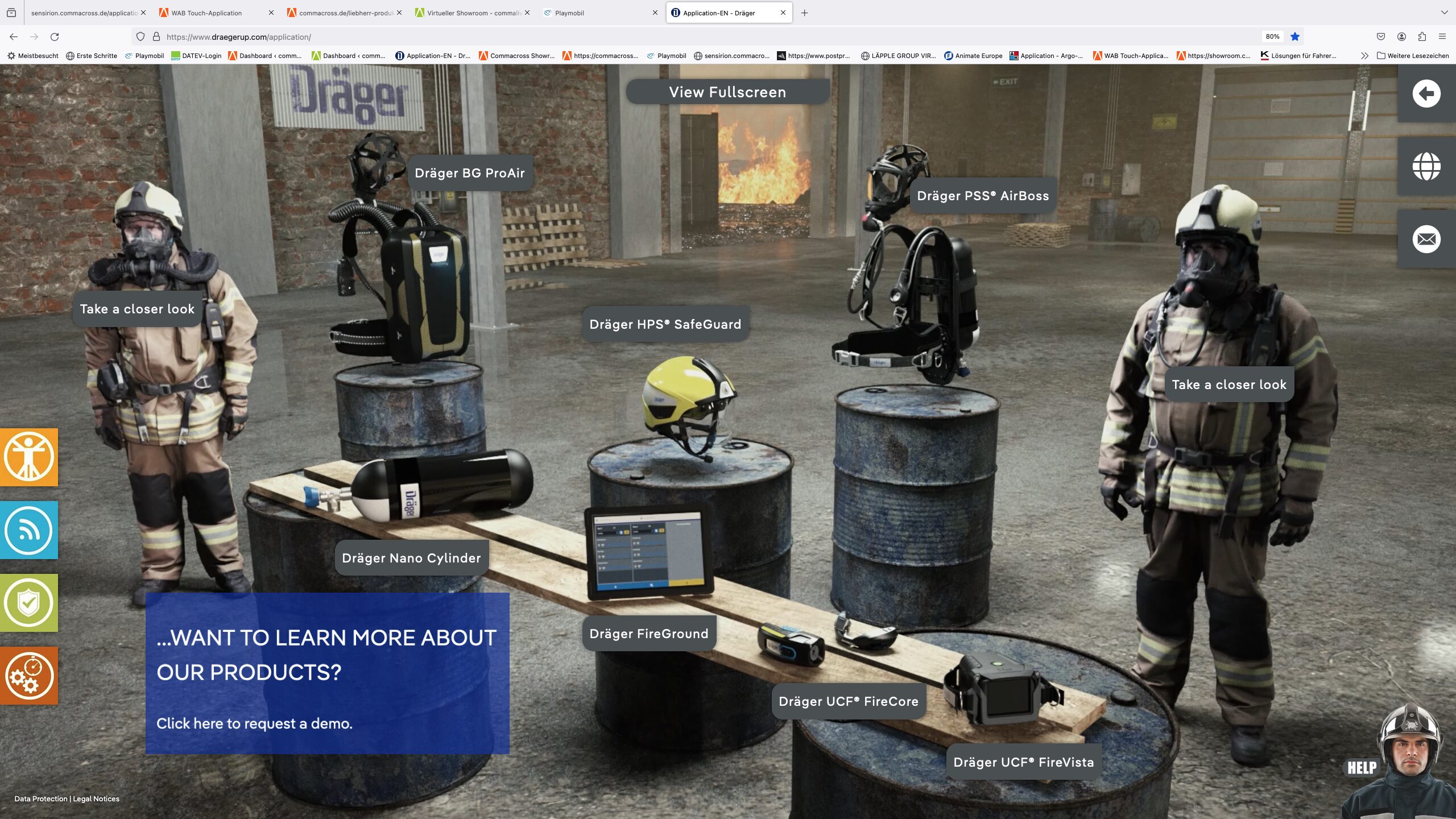Open the recent tabs icon at top-left
Image resolution: width=1456 pixels, height=819 pixels.
click(x=11, y=13)
